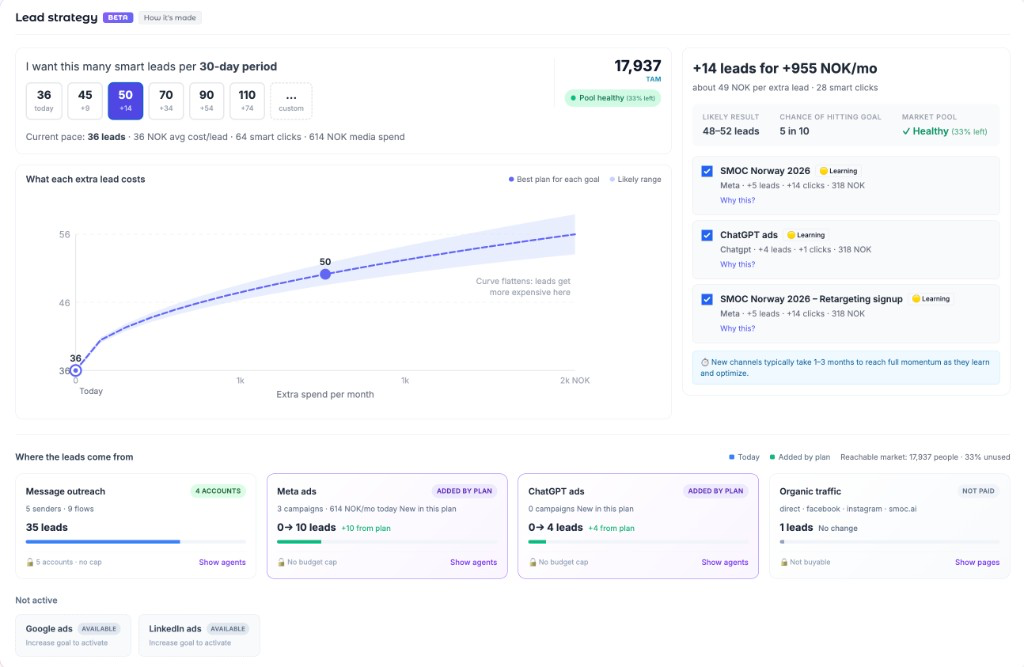This screenshot has height=667, width=1024.
Task: Click ADDED BY PLAN badge on Meta ads
Action: tap(464, 491)
